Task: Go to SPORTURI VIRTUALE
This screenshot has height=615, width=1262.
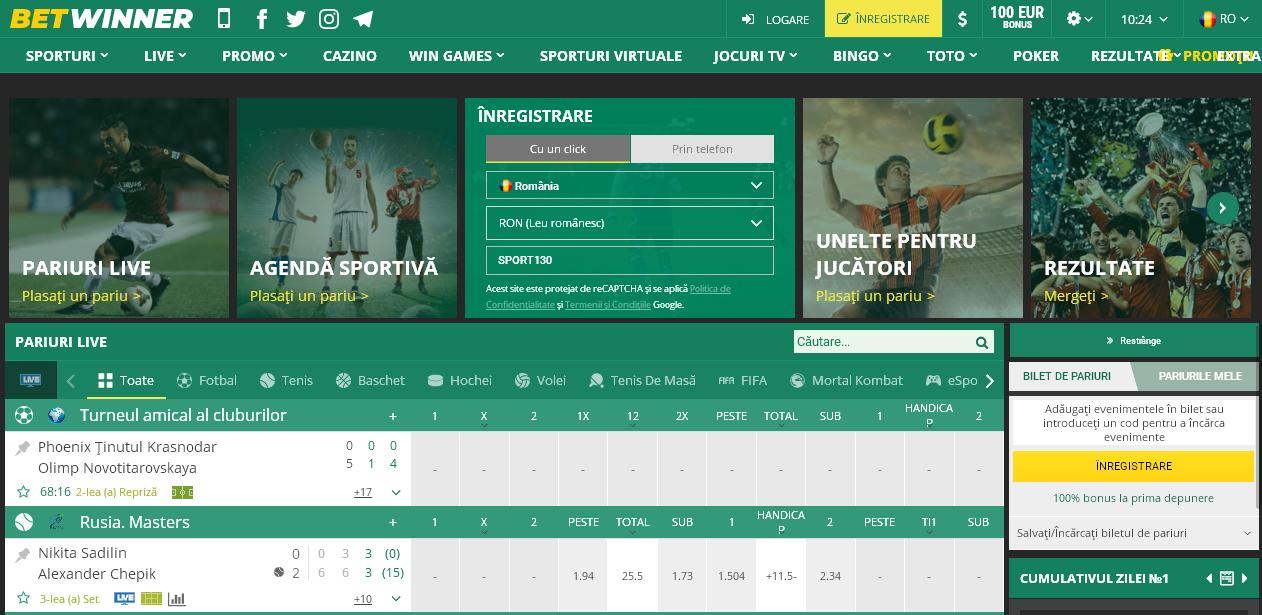Action: click(610, 56)
